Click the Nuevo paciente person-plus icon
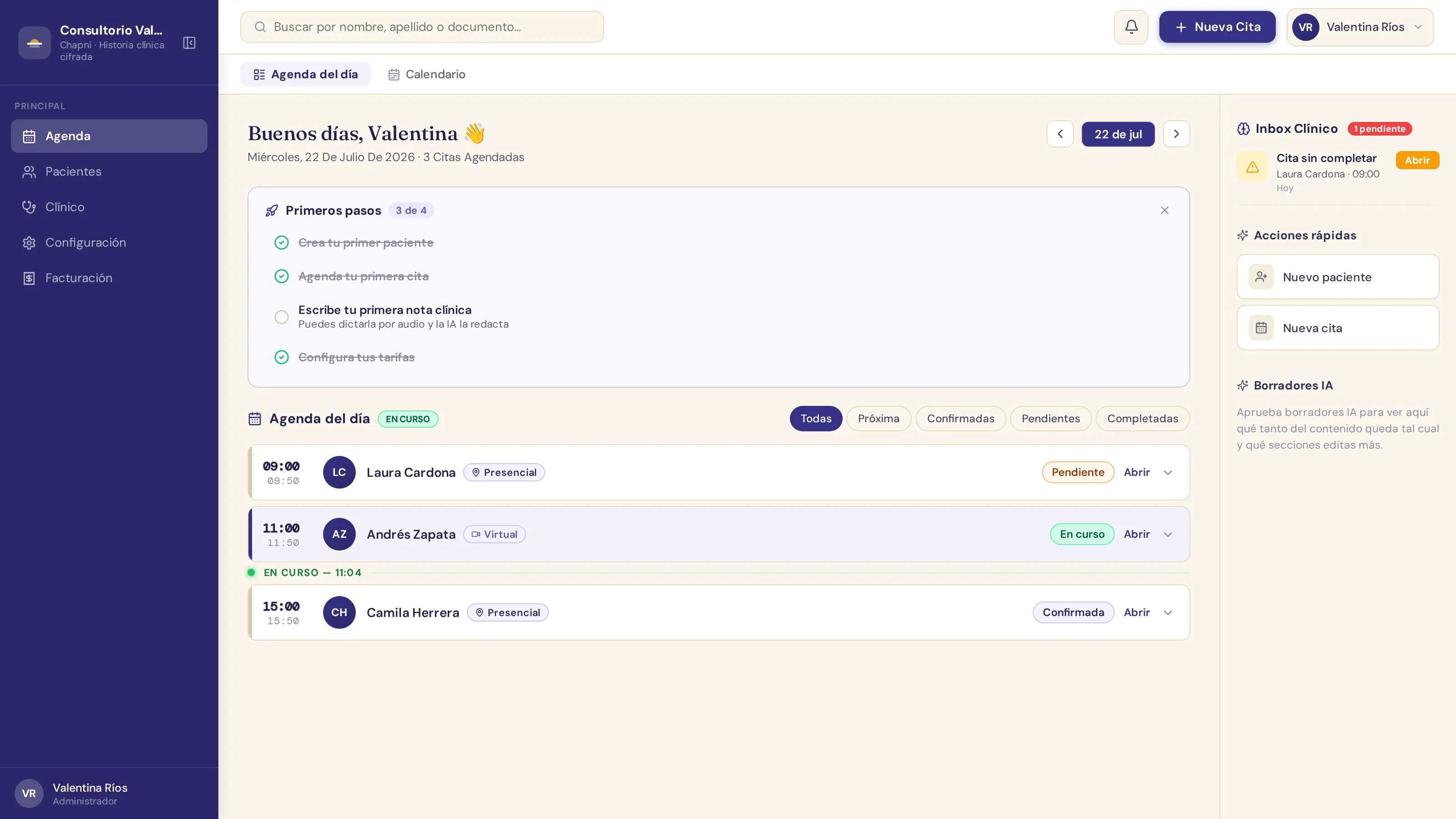Screen dimensions: 1456x819 (x=1261, y=277)
